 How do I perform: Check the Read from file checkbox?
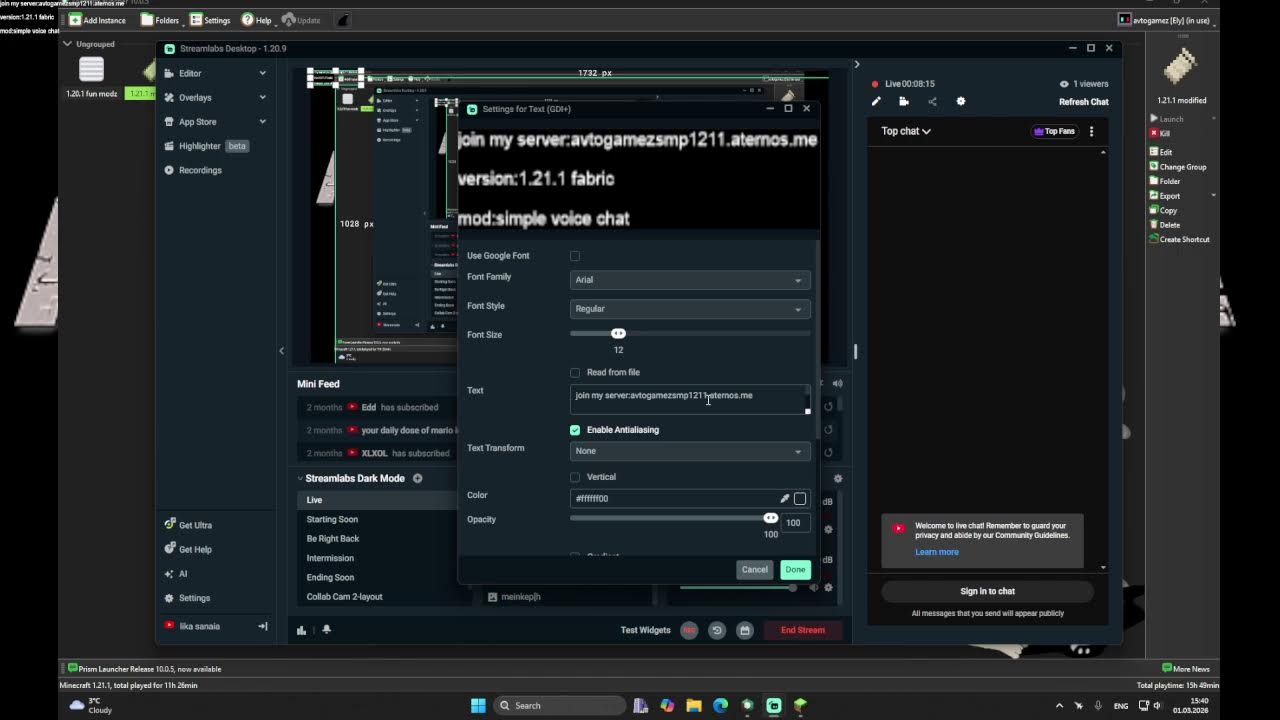tap(575, 373)
